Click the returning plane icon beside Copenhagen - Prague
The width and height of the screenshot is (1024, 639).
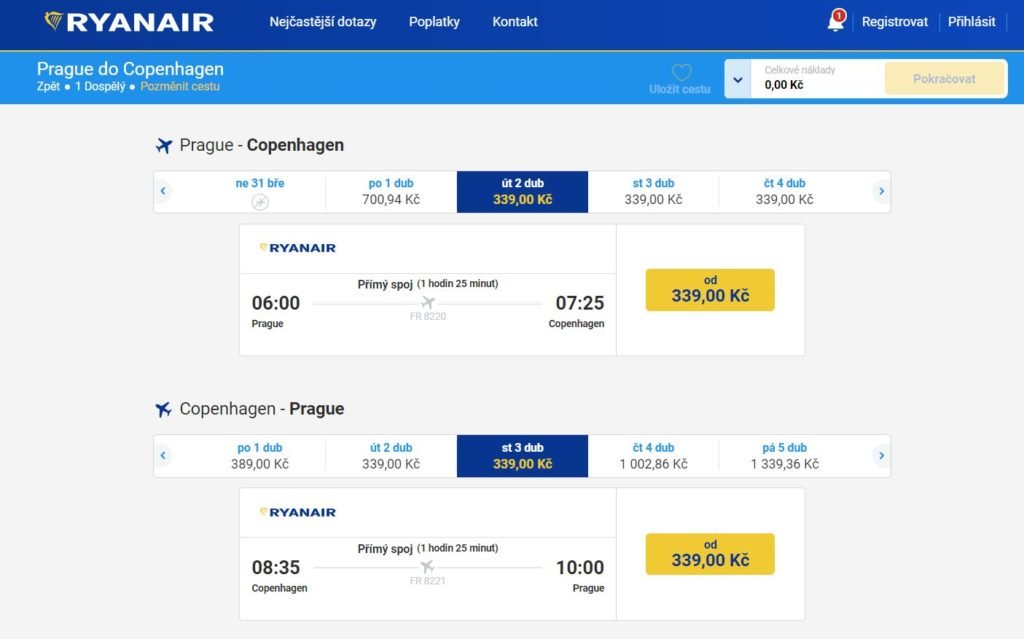164,410
